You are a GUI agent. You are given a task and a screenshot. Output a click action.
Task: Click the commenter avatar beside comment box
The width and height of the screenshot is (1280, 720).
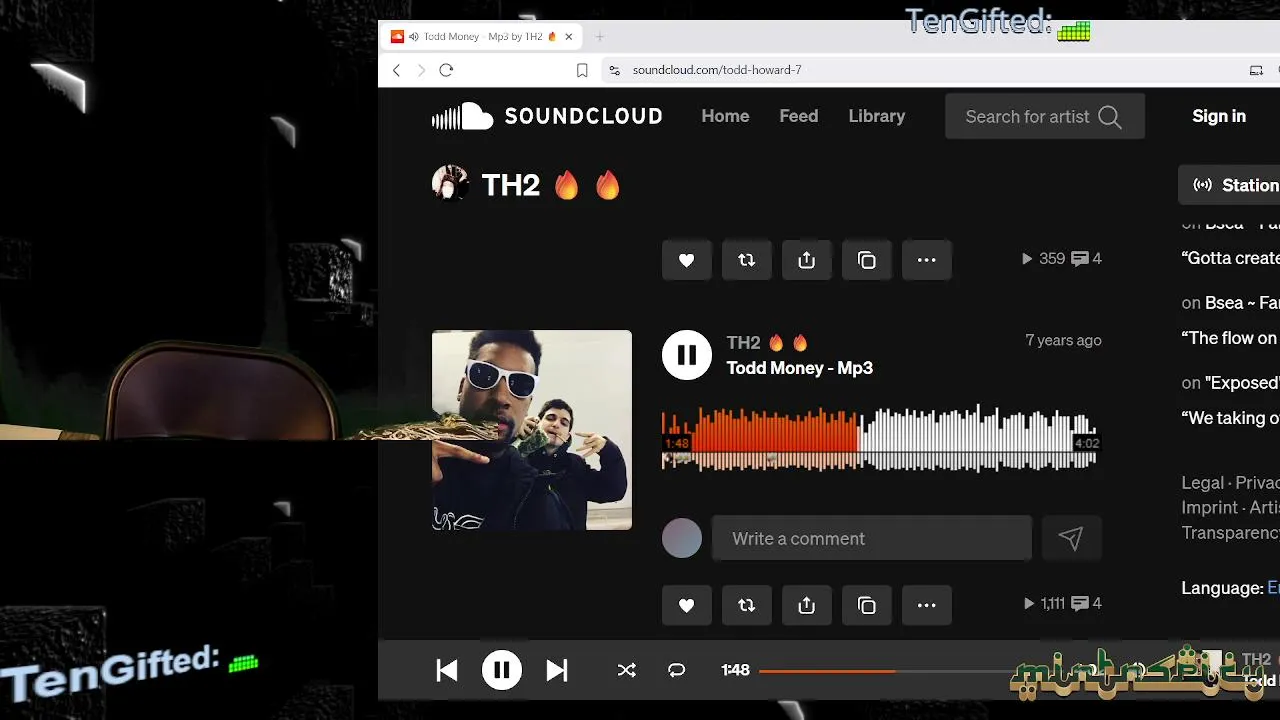click(x=682, y=538)
